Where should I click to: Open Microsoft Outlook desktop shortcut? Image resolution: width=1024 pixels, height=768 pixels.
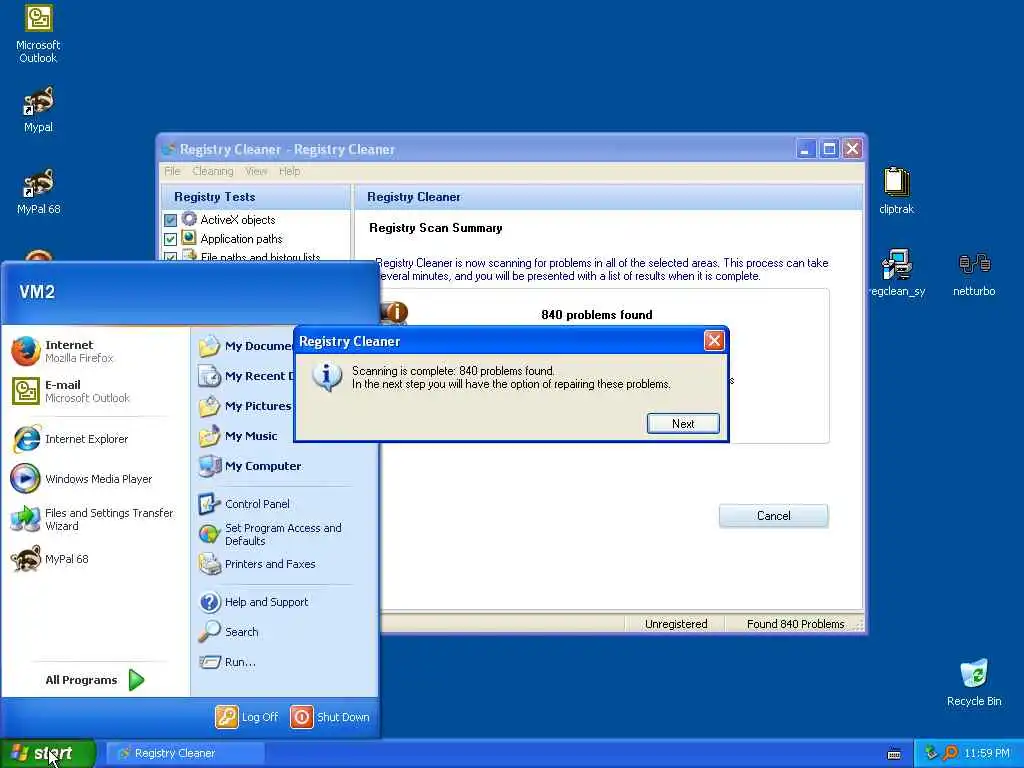click(x=39, y=34)
